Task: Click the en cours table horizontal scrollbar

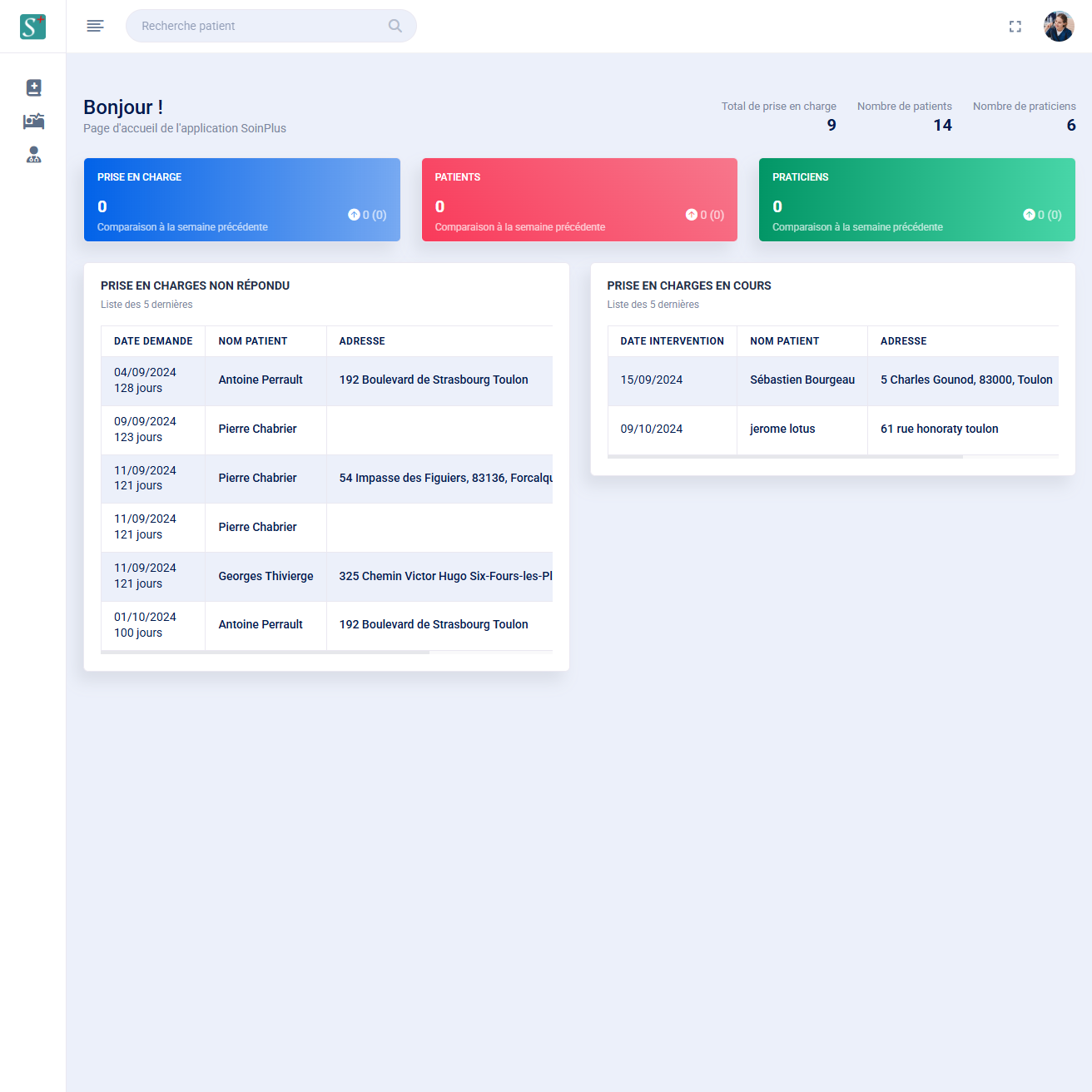Action: 784,457
